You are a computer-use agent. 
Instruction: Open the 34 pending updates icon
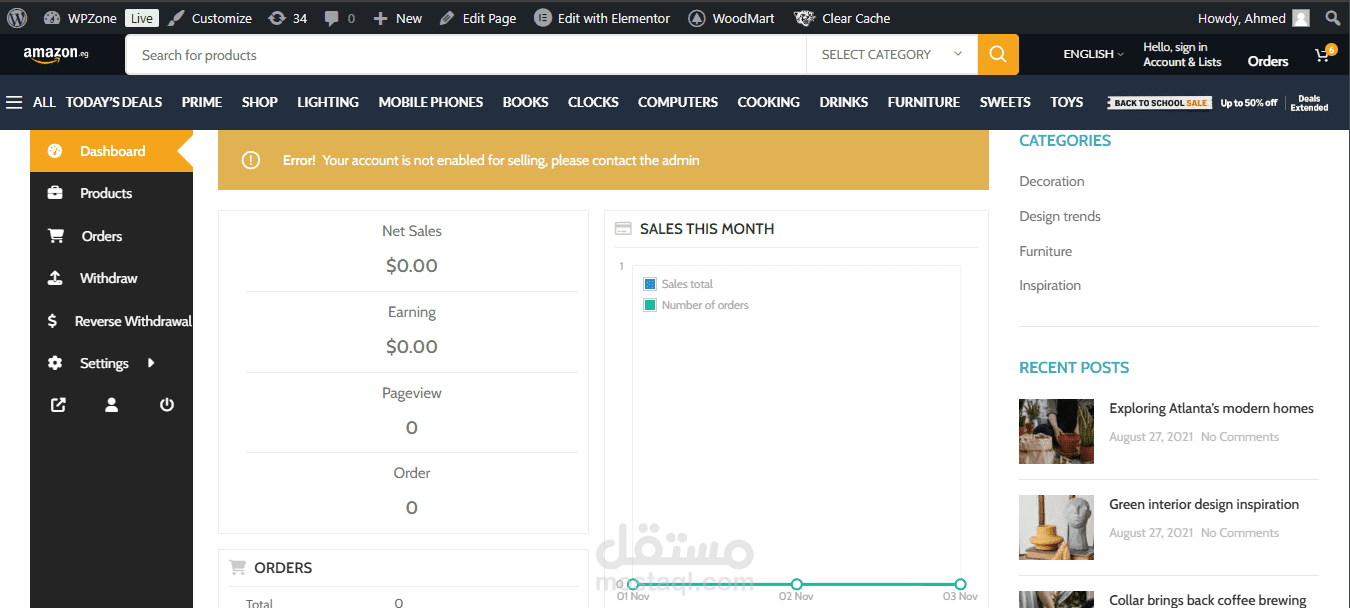point(277,18)
